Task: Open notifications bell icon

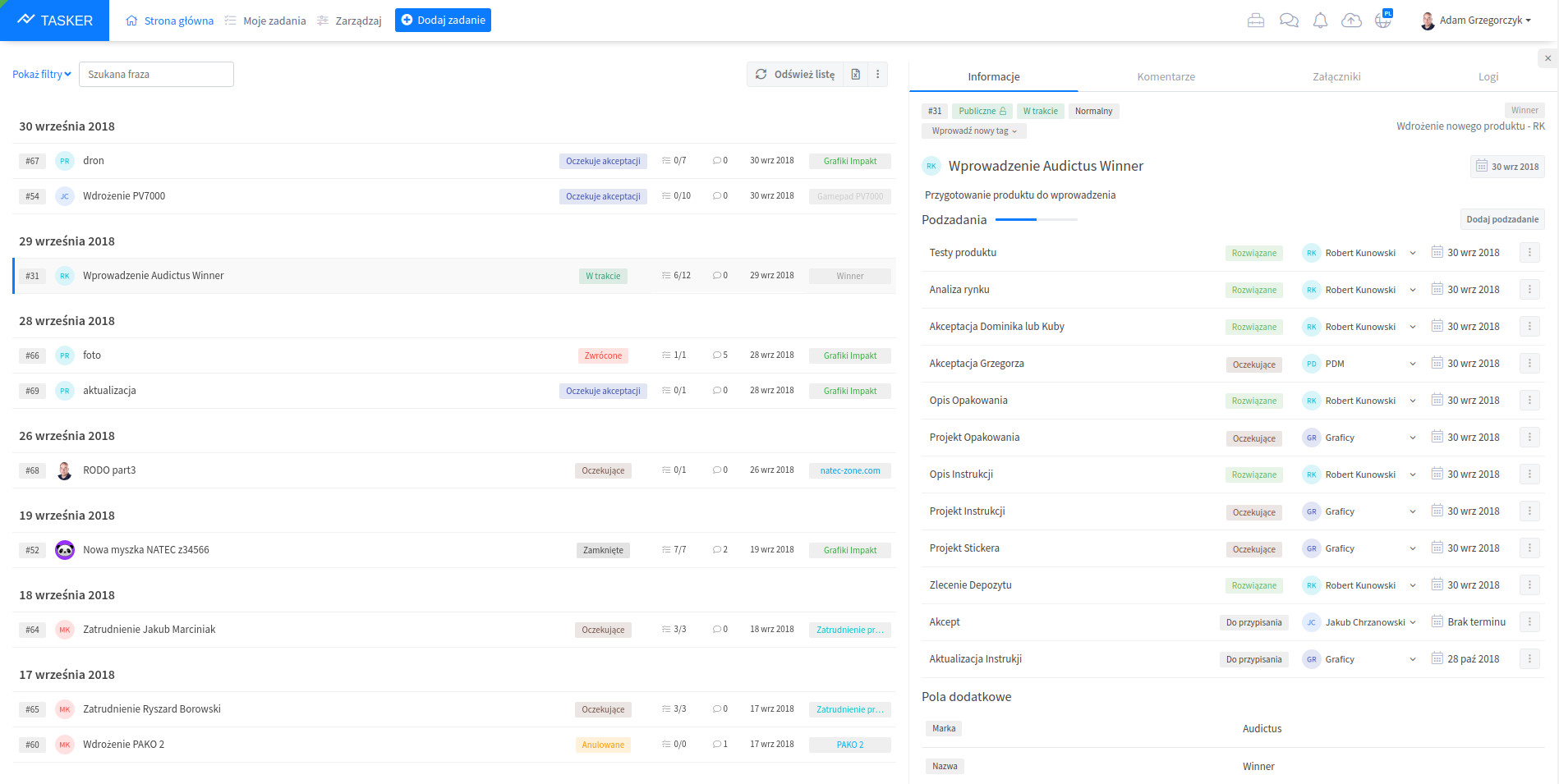Action: pyautogui.click(x=1320, y=21)
